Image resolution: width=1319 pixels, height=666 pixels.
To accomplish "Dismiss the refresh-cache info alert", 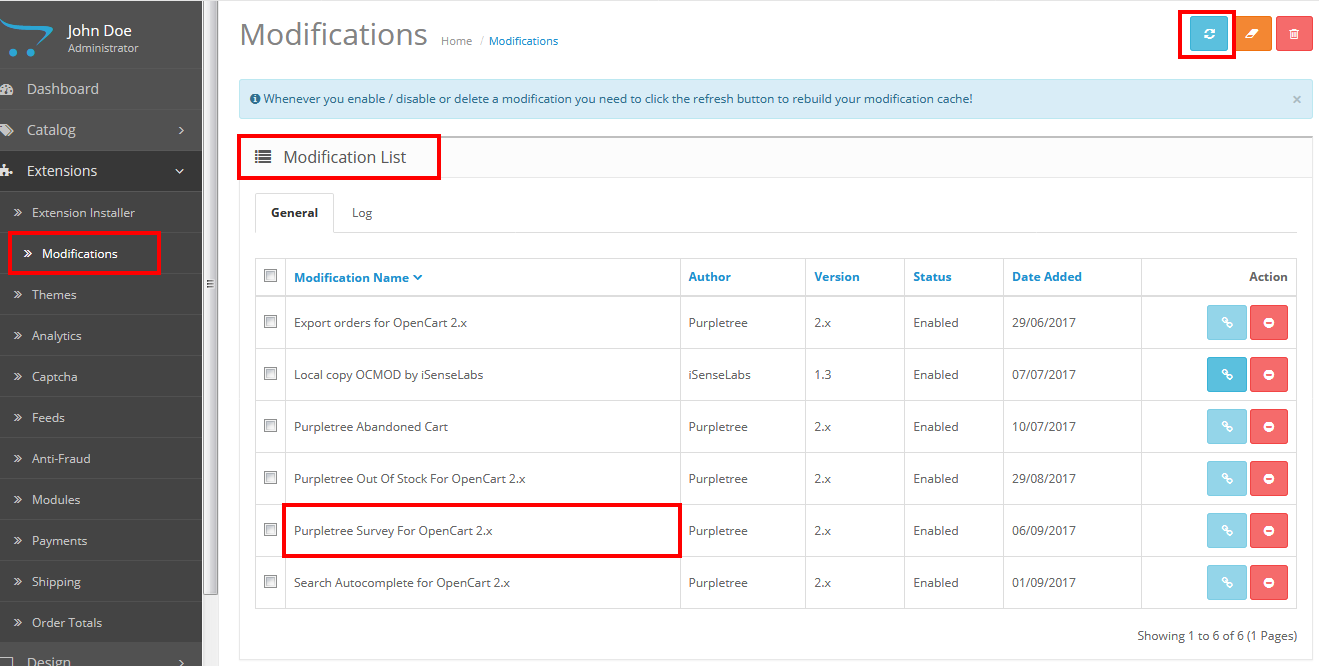I will (1296, 99).
